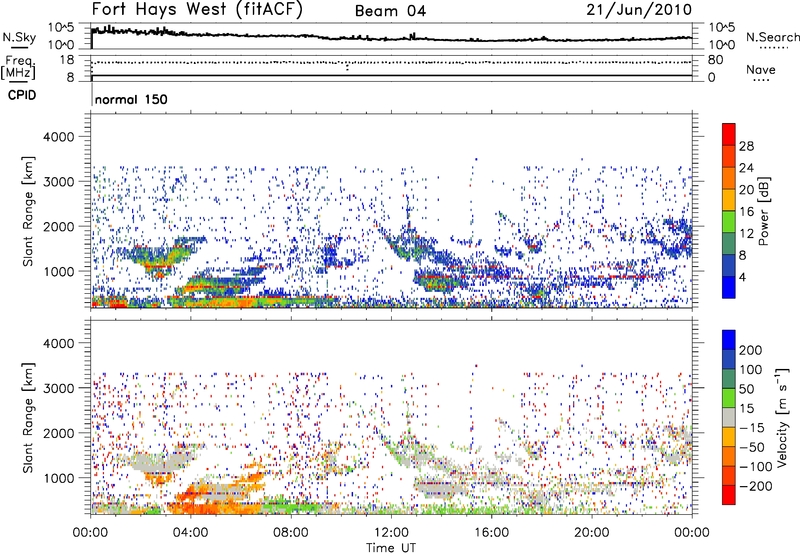800x554 pixels.
Task: Click the '16:00' time axis label
Action: click(491, 533)
